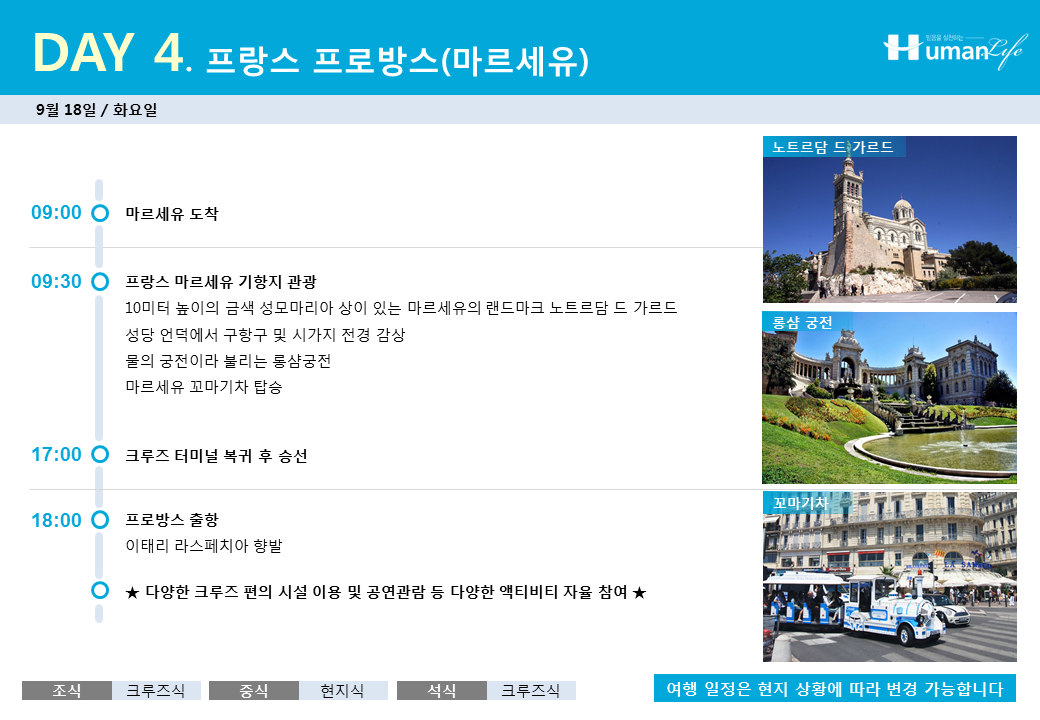Open the 꼬마기차 tourist train photo
1040x720 pixels.
[x=889, y=577]
